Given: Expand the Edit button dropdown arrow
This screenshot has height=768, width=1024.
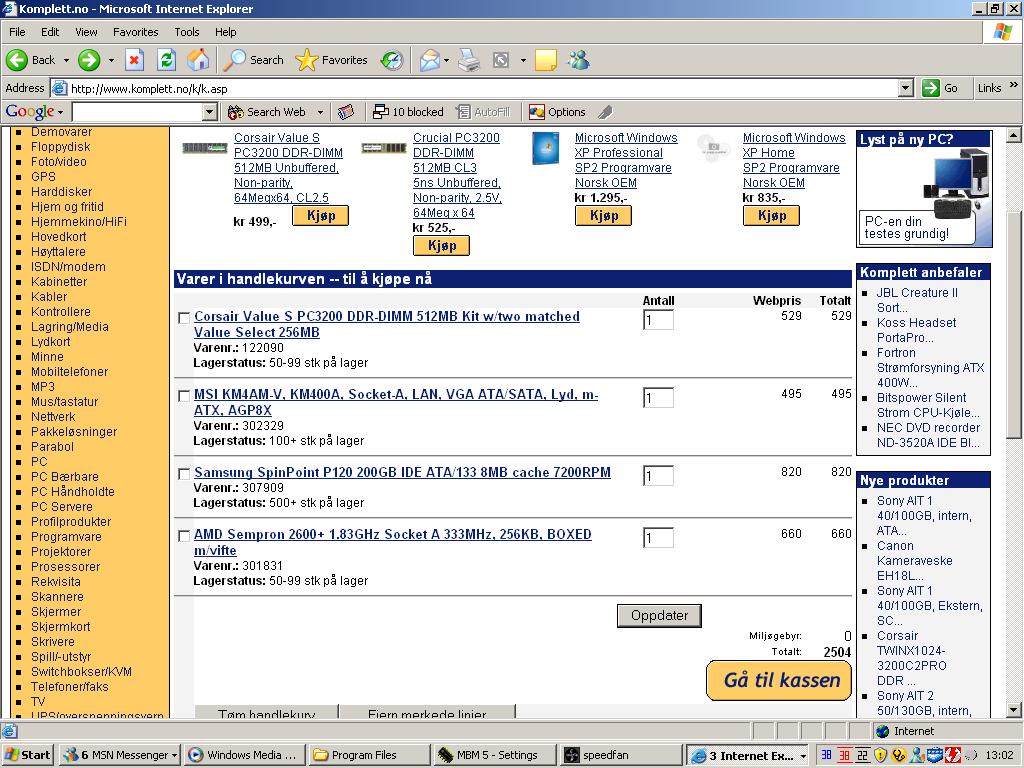Looking at the screenshot, I should 523,60.
